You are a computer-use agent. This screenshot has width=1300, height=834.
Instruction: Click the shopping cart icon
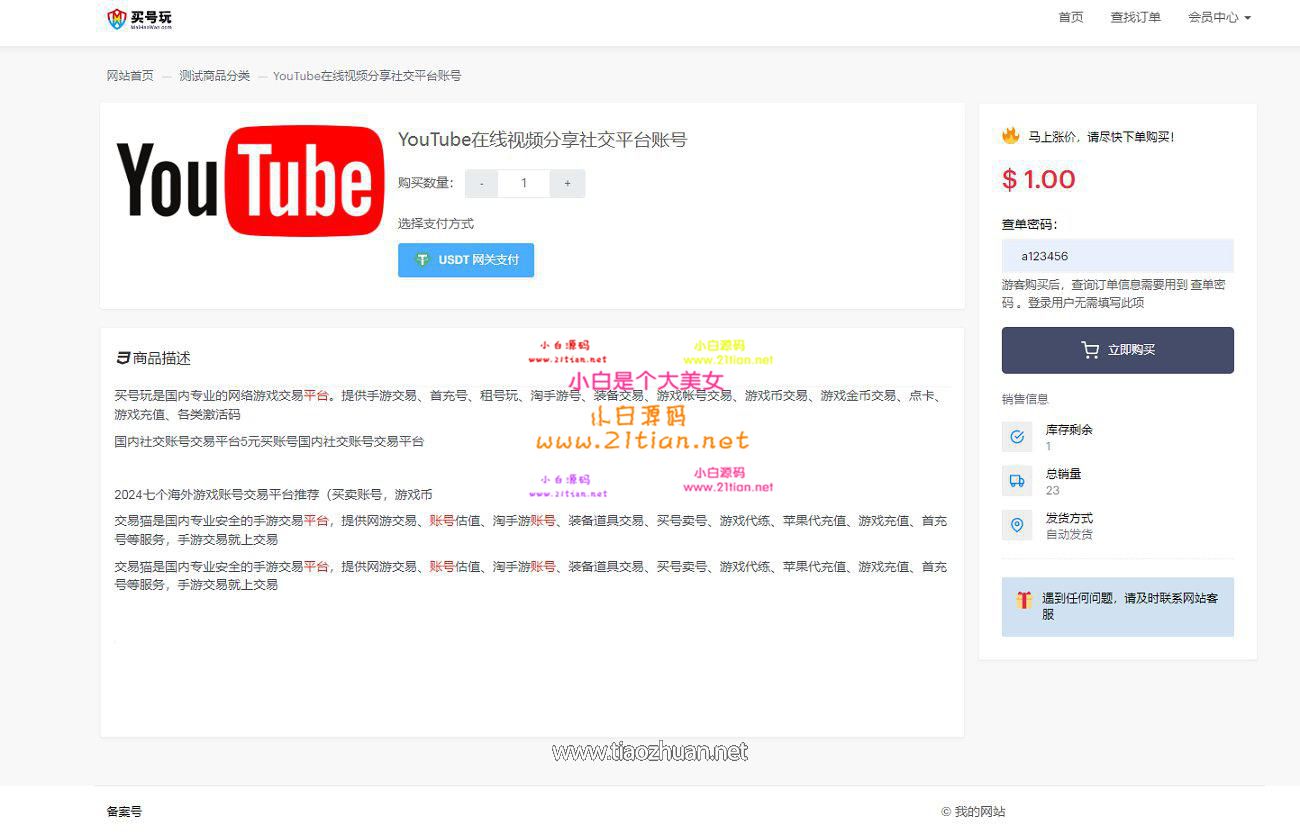(1090, 350)
